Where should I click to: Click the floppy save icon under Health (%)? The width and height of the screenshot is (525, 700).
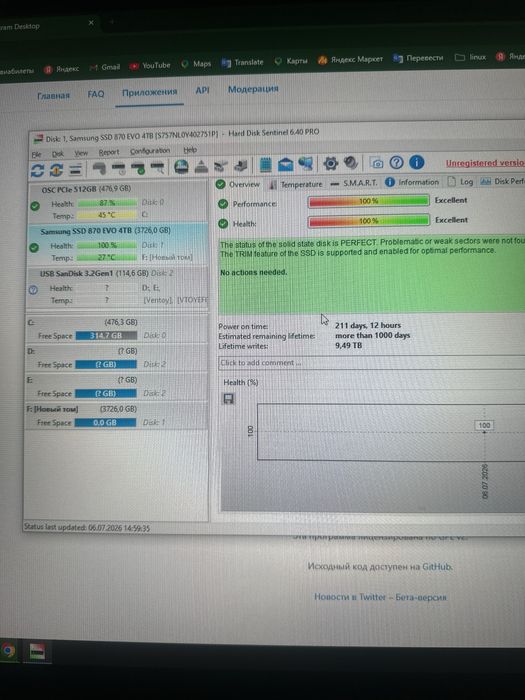[x=229, y=399]
